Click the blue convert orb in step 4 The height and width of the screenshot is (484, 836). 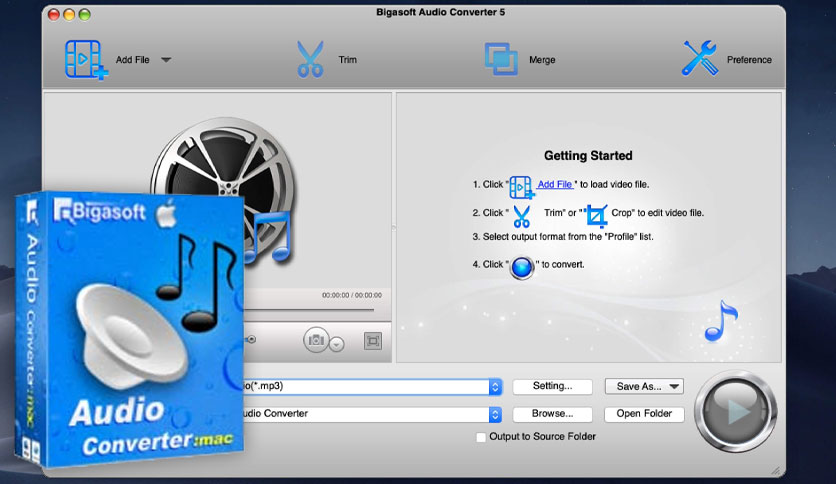(x=522, y=268)
